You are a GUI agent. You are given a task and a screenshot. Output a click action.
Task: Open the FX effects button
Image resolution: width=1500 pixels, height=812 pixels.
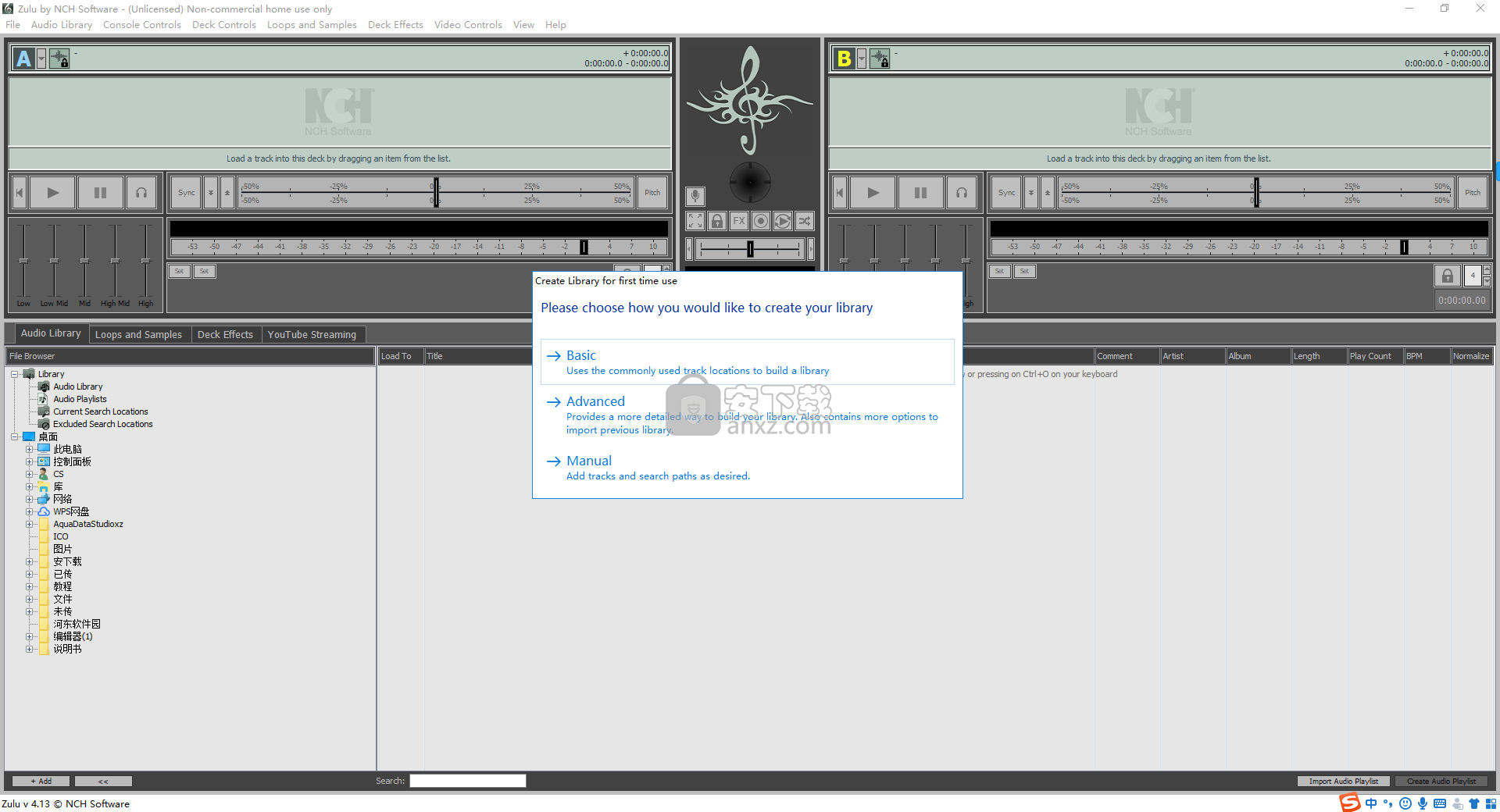739,221
